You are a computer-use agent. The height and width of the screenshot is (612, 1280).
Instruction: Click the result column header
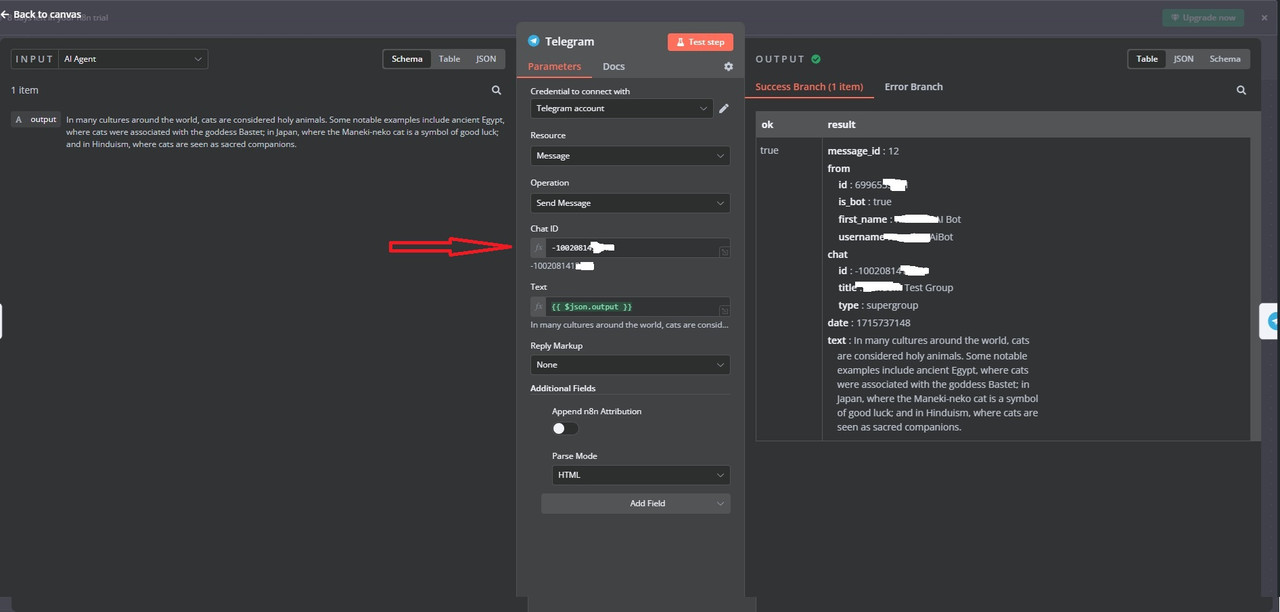click(x=841, y=125)
